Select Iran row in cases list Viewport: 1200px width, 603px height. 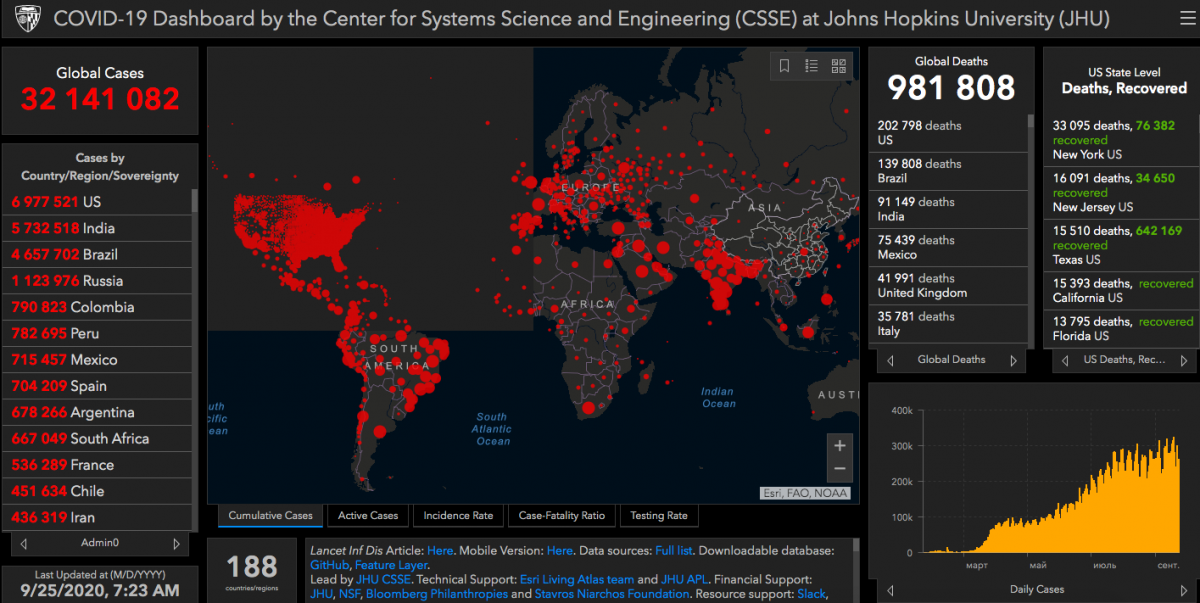pyautogui.click(x=98, y=517)
